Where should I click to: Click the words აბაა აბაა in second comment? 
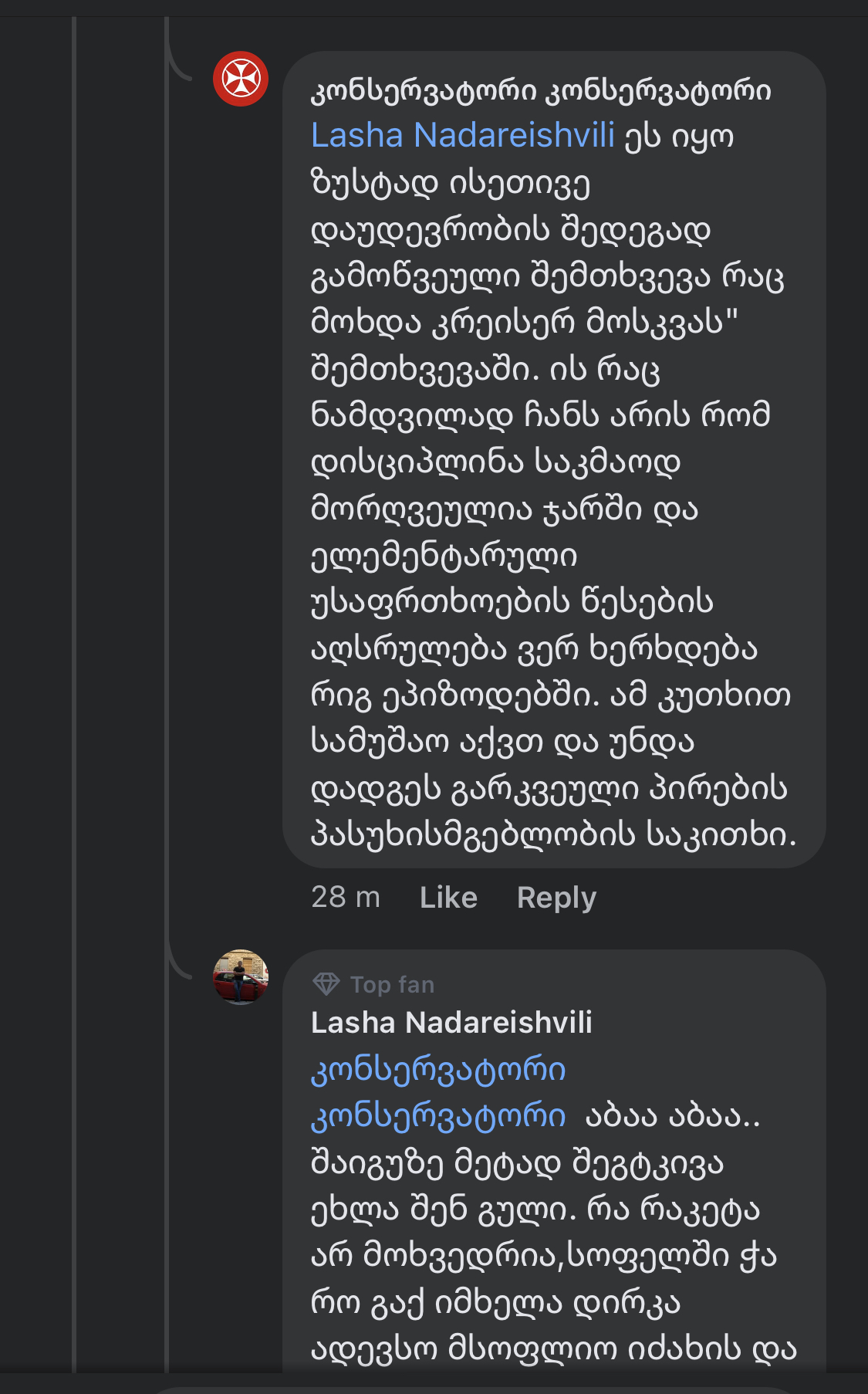click(673, 1116)
